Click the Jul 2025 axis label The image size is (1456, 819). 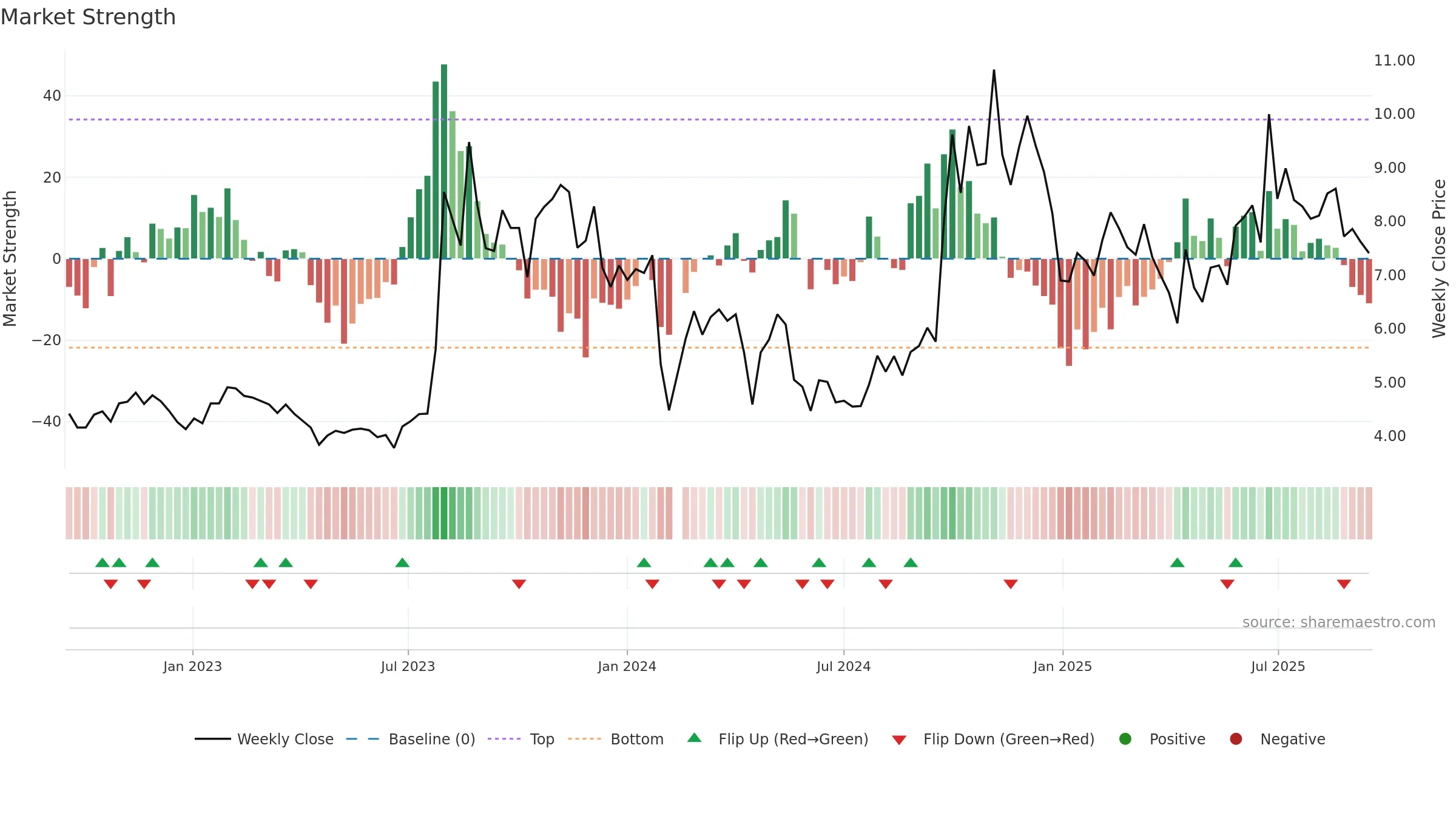pyautogui.click(x=1278, y=666)
